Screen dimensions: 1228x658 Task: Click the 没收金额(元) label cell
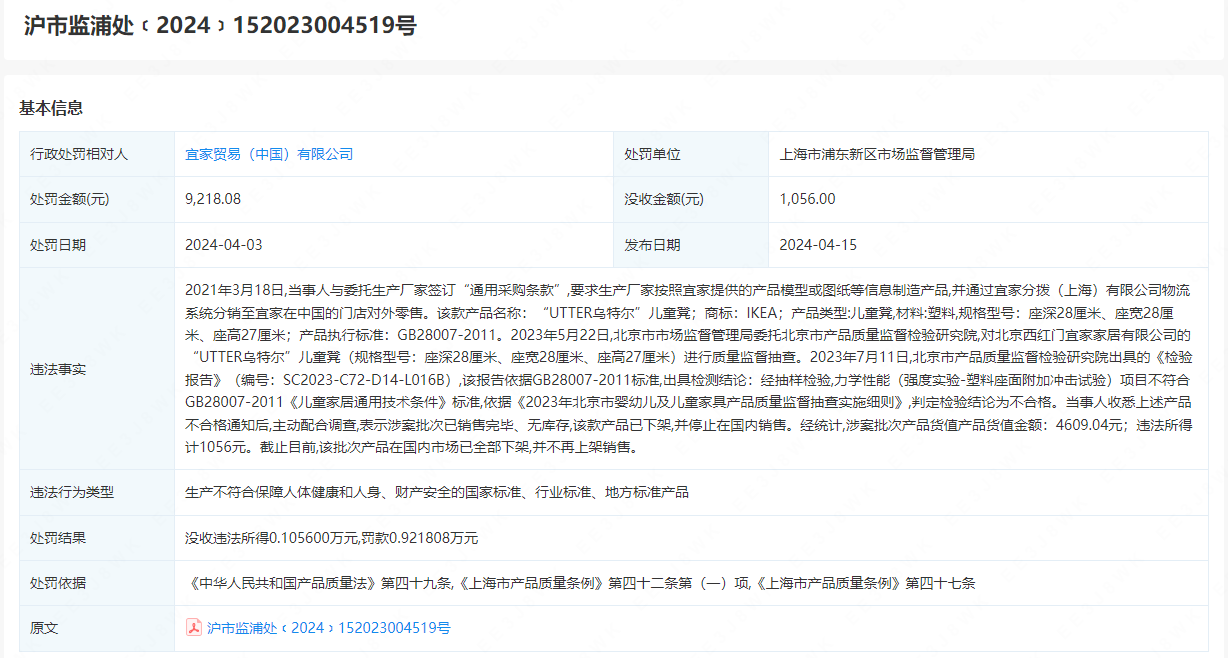point(690,199)
